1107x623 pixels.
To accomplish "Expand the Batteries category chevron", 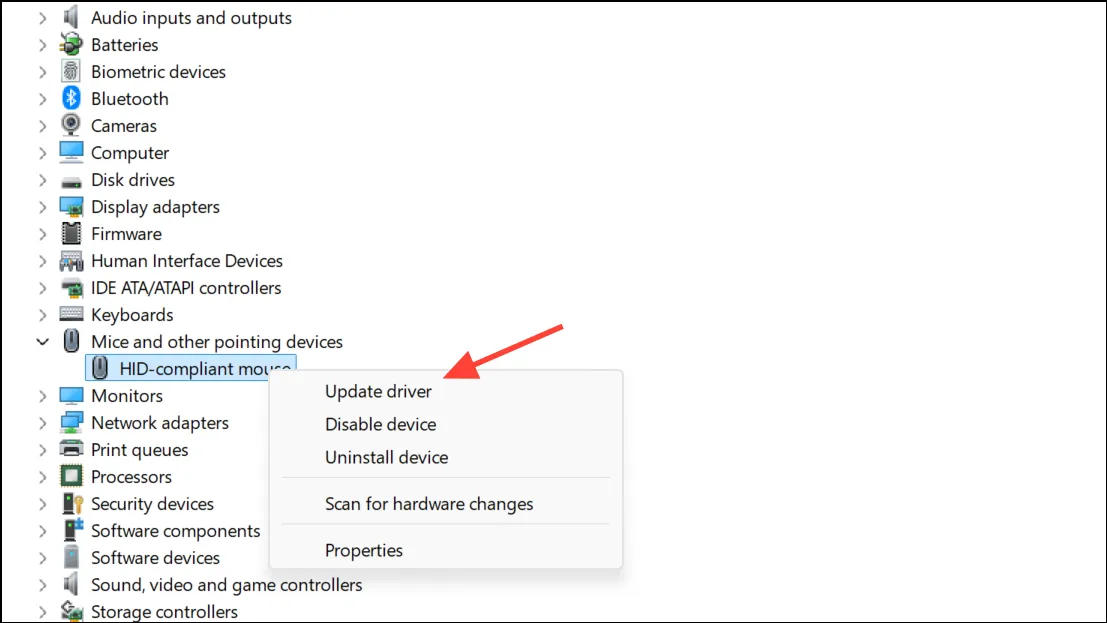I will click(x=42, y=44).
